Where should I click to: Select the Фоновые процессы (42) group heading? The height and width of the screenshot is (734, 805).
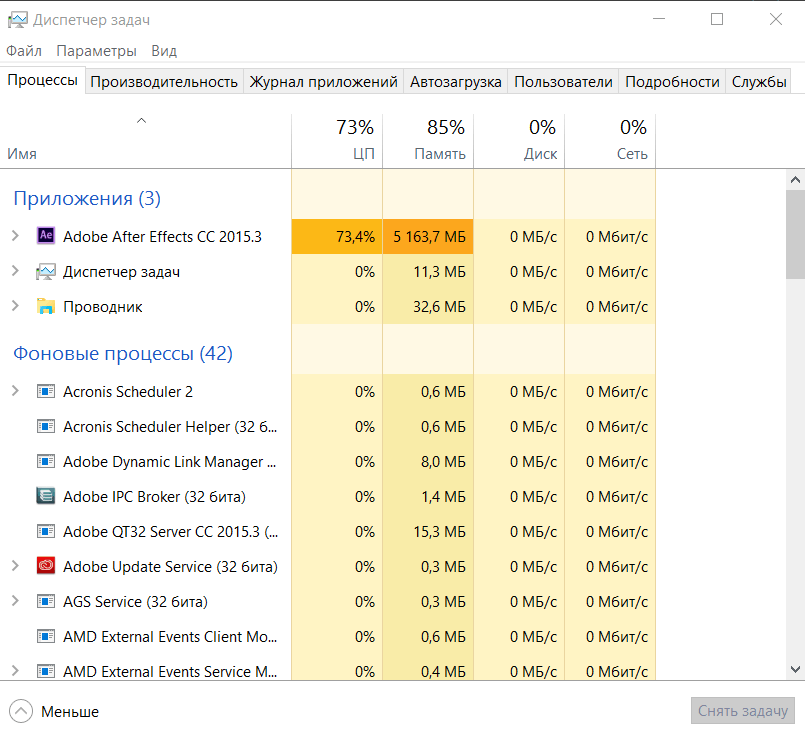click(x=123, y=353)
